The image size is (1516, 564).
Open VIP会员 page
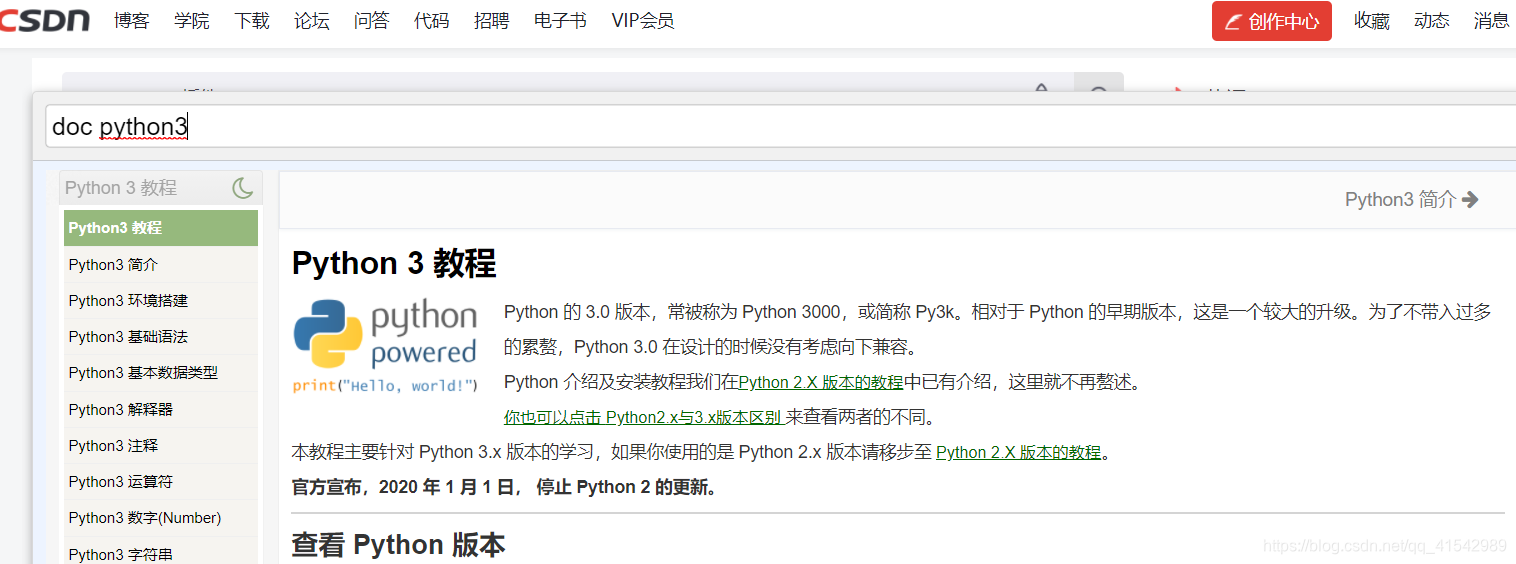tap(643, 21)
